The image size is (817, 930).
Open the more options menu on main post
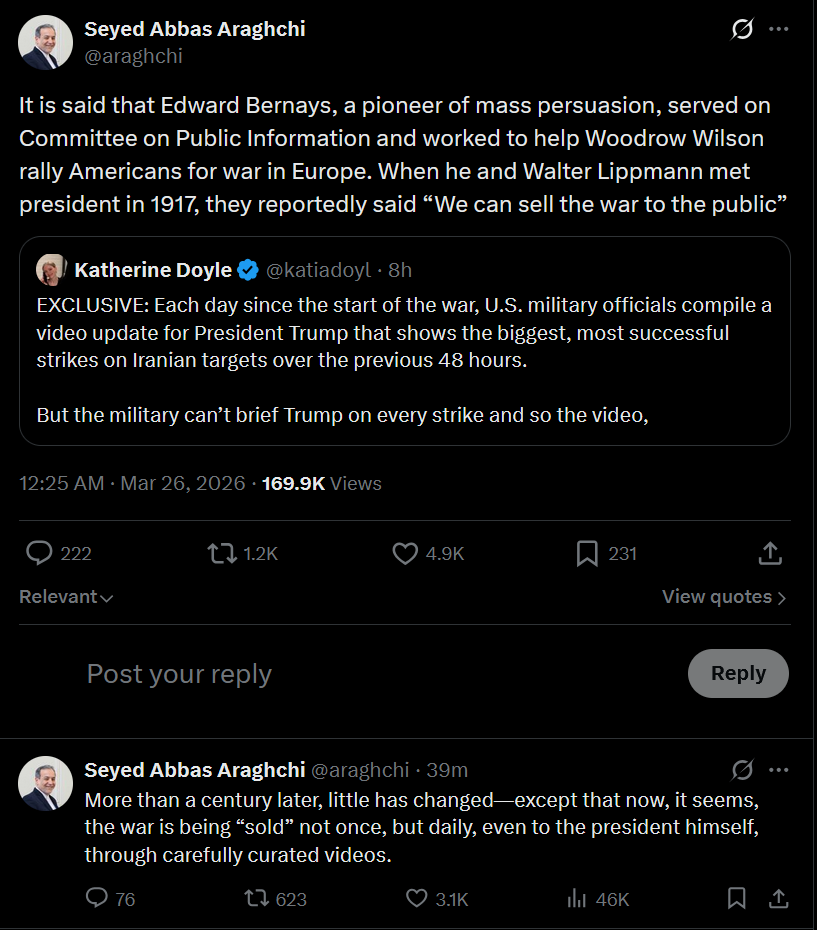coord(779,29)
